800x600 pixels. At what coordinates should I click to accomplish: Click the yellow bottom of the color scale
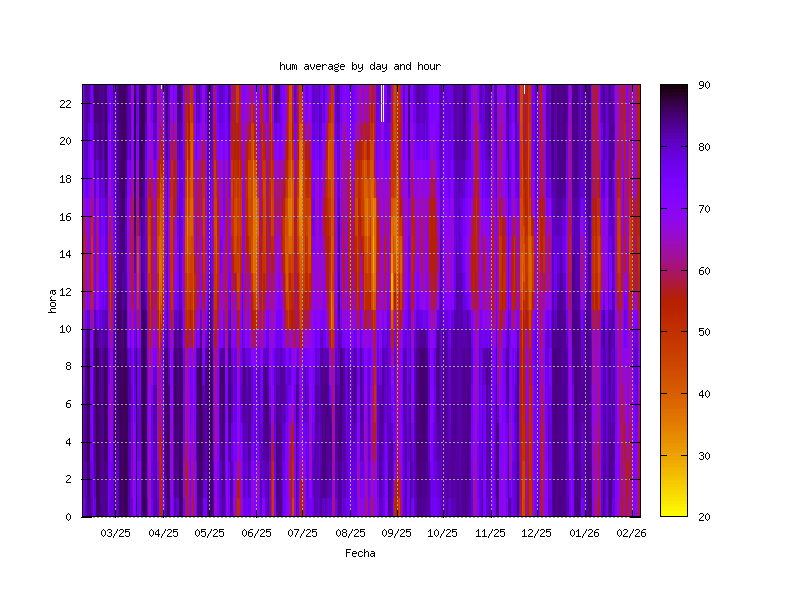[673, 510]
